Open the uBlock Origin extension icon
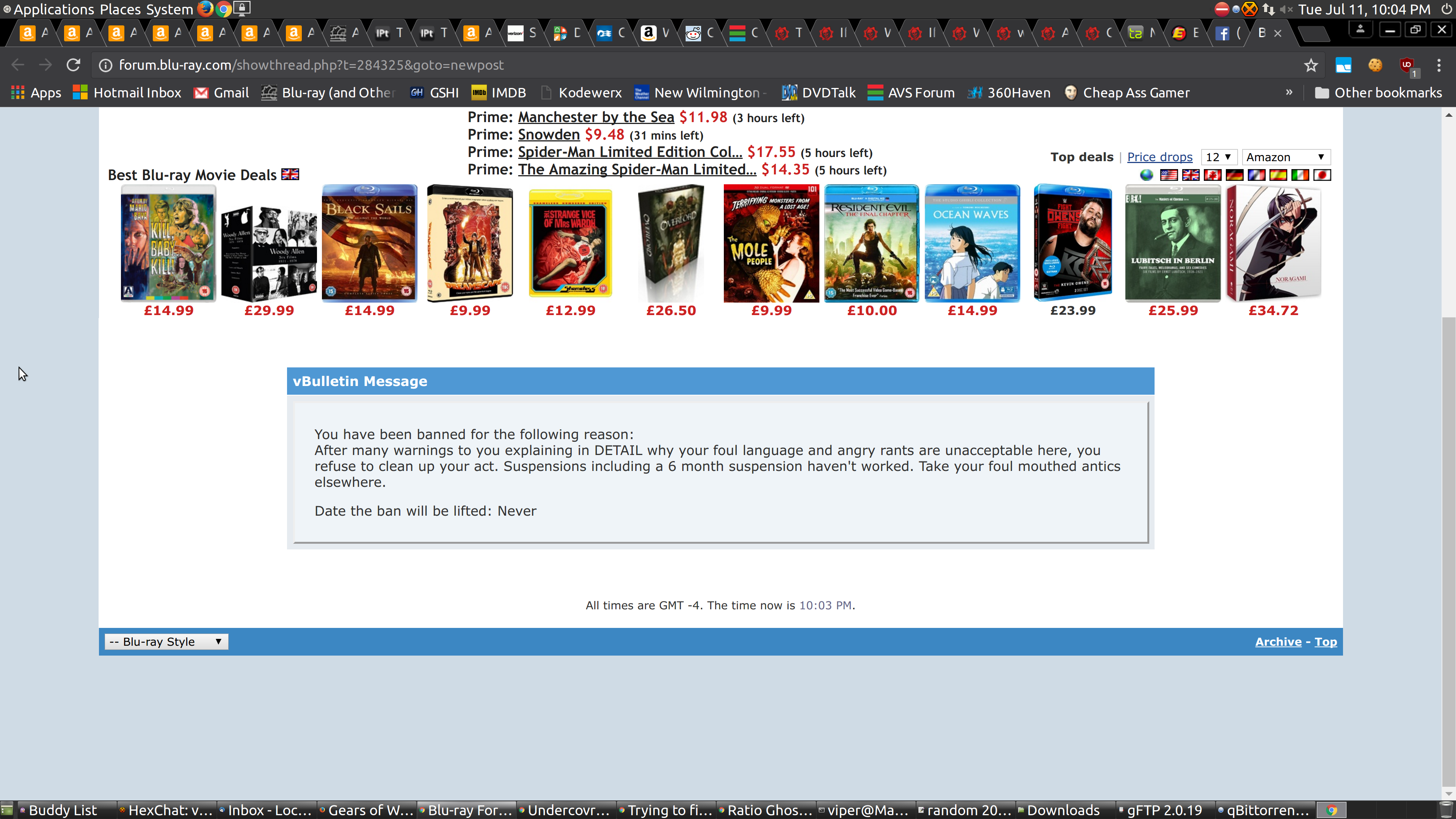 coord(1407,66)
